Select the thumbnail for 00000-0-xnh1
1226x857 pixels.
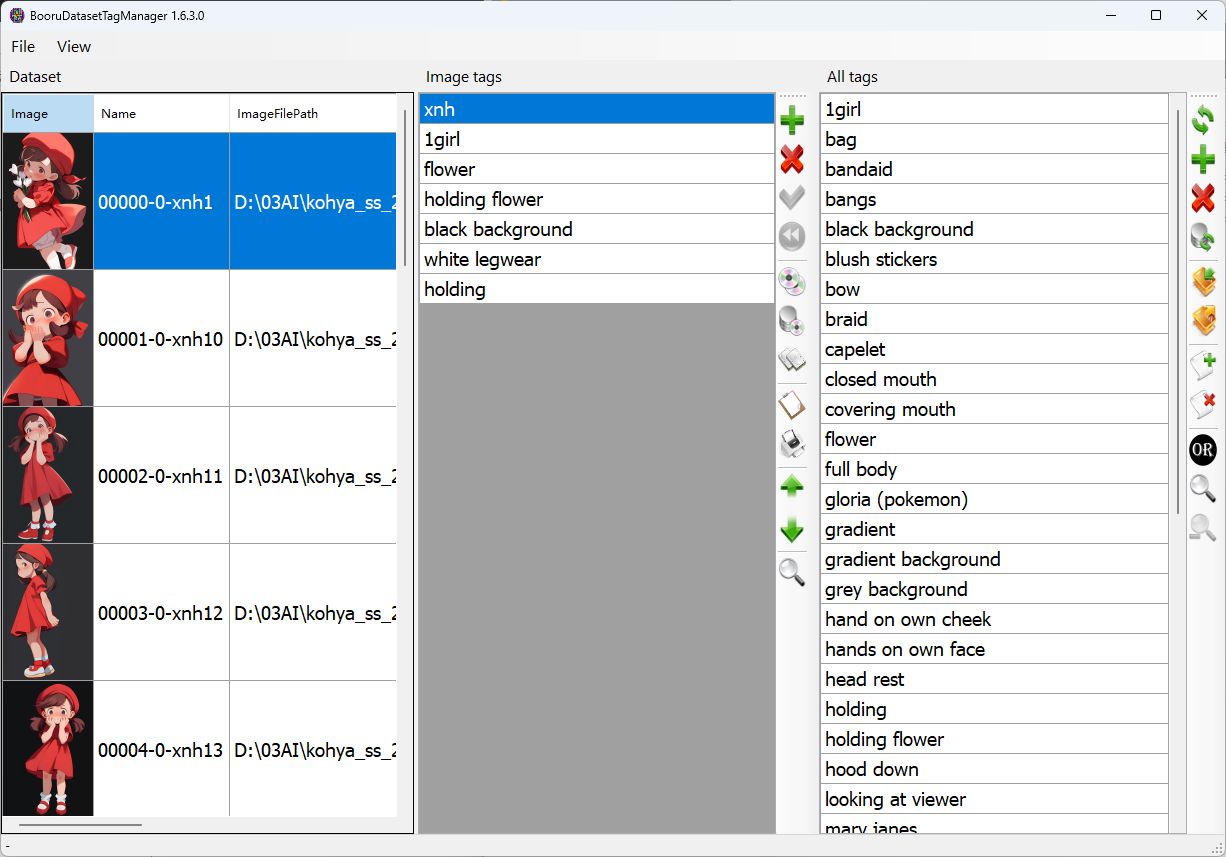(48, 201)
